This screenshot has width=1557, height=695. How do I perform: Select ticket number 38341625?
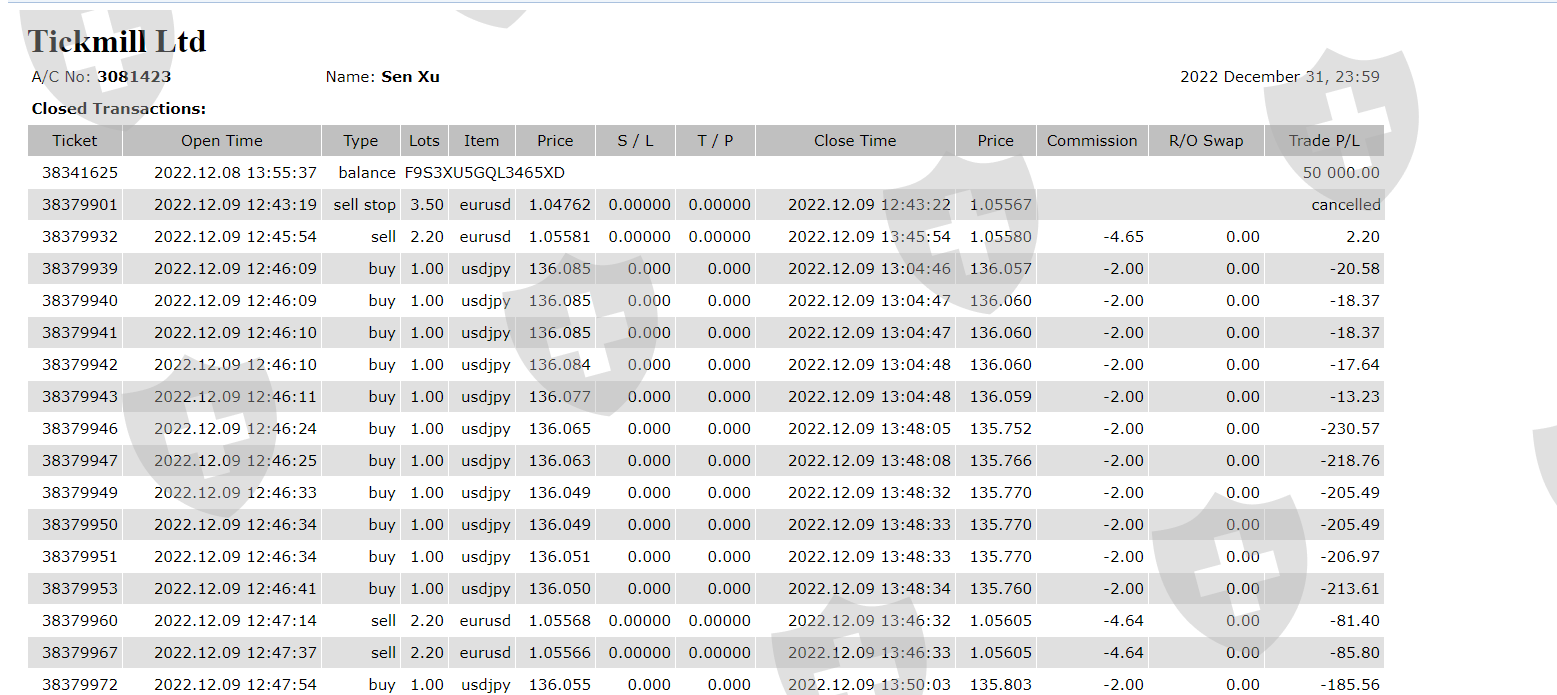[x=80, y=173]
